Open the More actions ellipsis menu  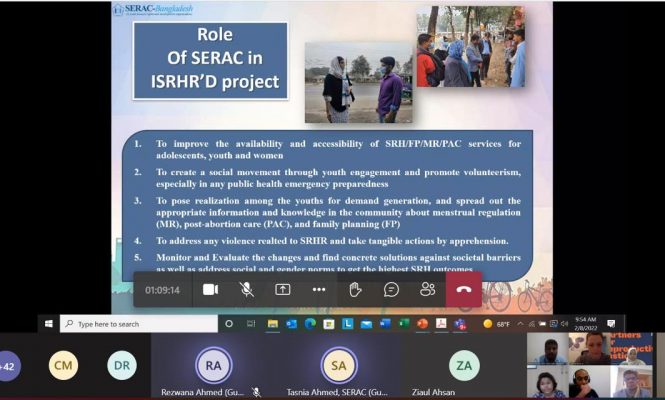pos(319,290)
